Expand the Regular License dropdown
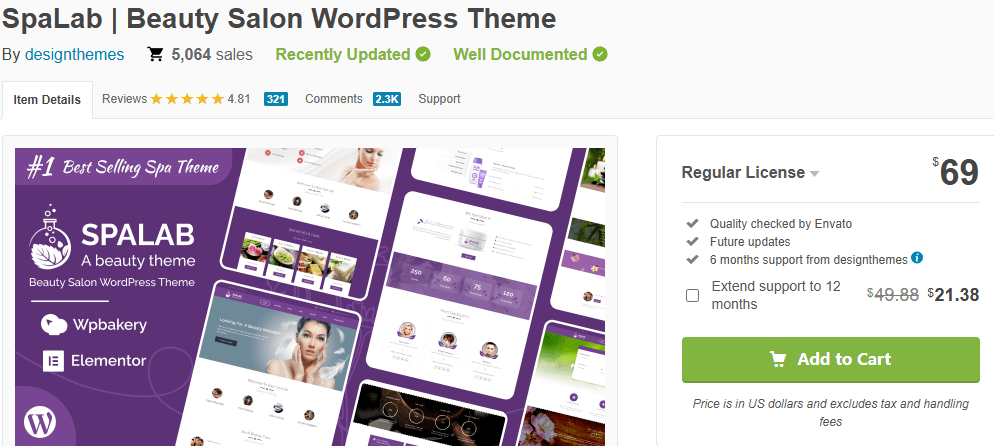This screenshot has height=446, width=994. (x=750, y=172)
